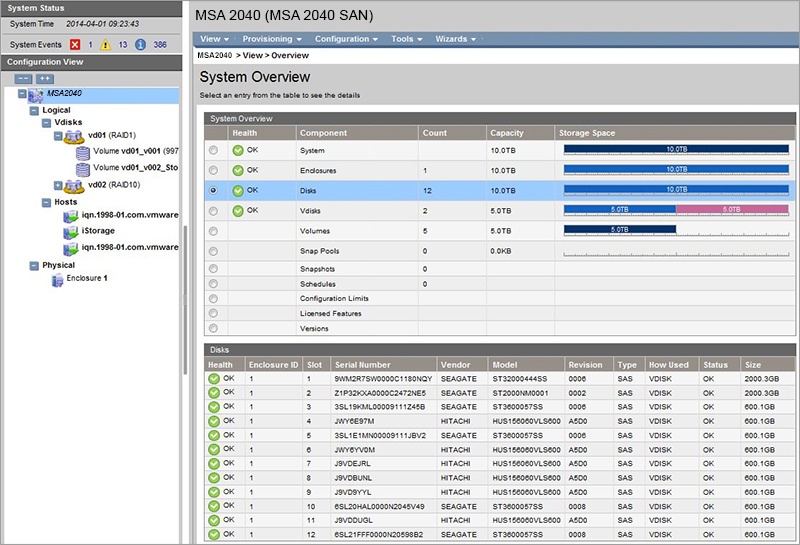Open the Provisioning menu
This screenshot has height=545, width=800.
click(271, 39)
